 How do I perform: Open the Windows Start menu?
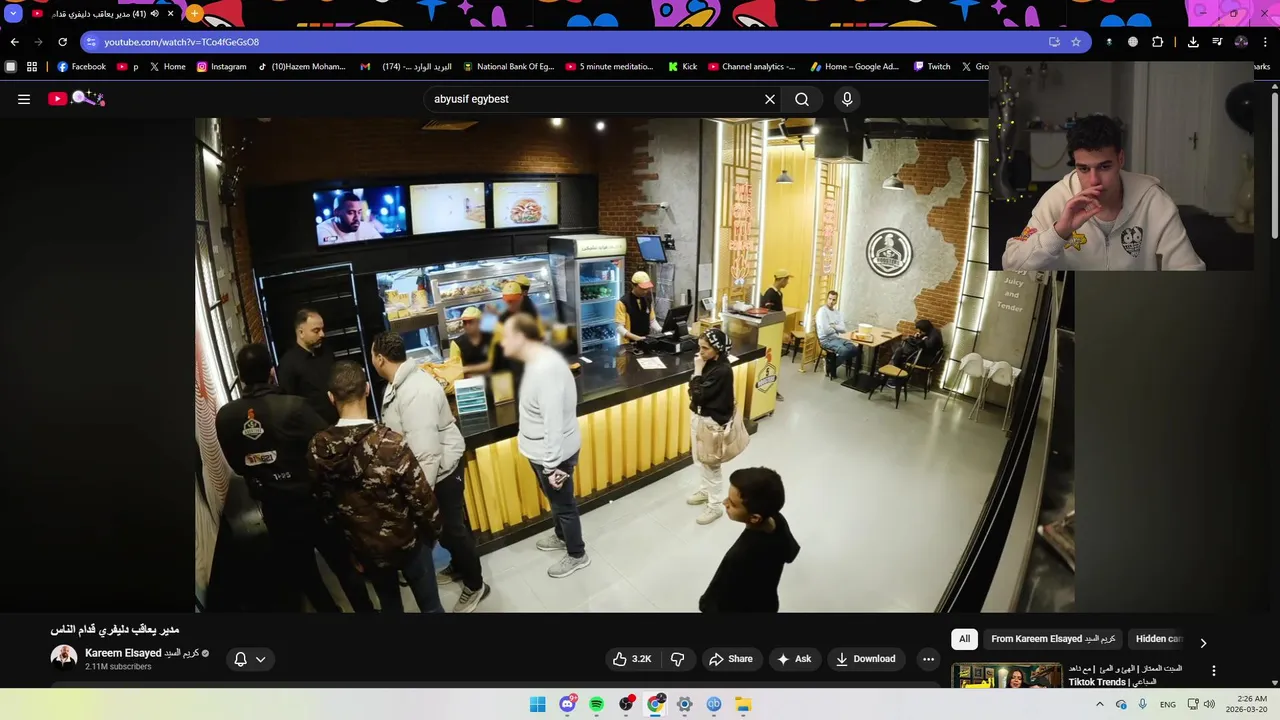tap(538, 704)
